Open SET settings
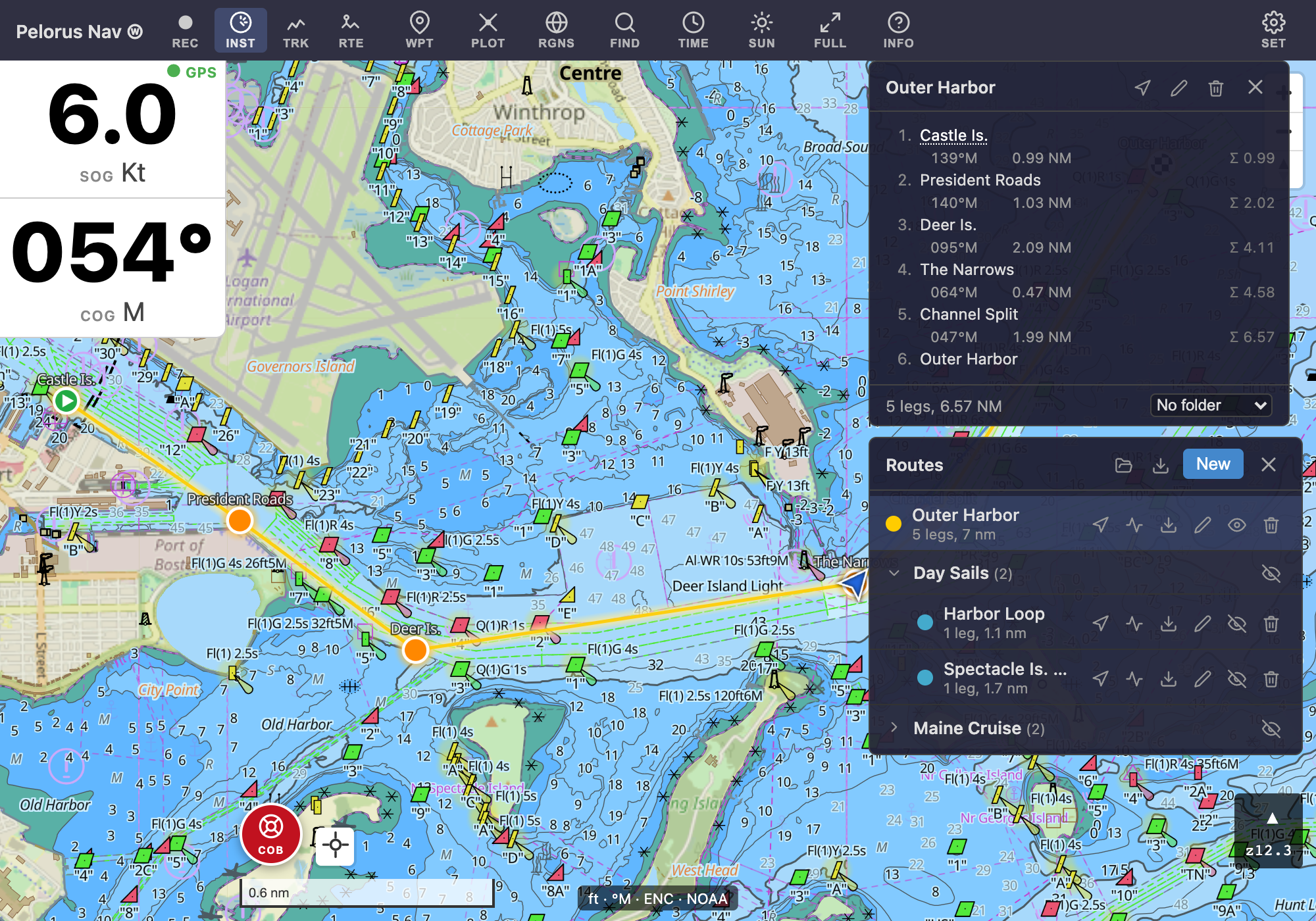Viewport: 1316px width, 921px height. pyautogui.click(x=1273, y=31)
